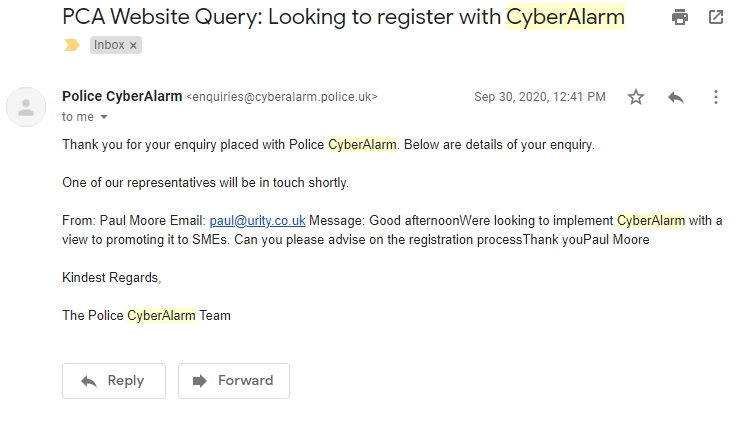Click the enquiries@cyberalarm.police.uk address
The height and width of the screenshot is (425, 746).
282,97
